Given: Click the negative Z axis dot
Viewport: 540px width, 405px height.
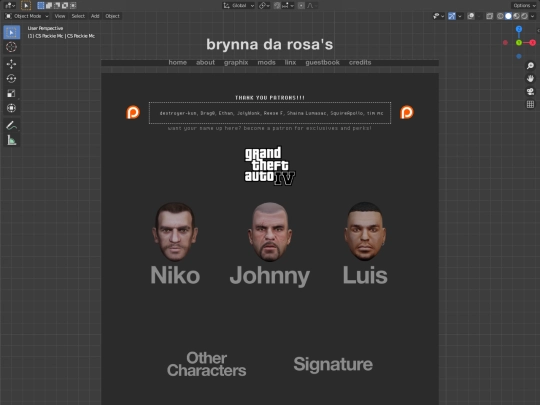Looking at the screenshot, I should click(x=519, y=56).
